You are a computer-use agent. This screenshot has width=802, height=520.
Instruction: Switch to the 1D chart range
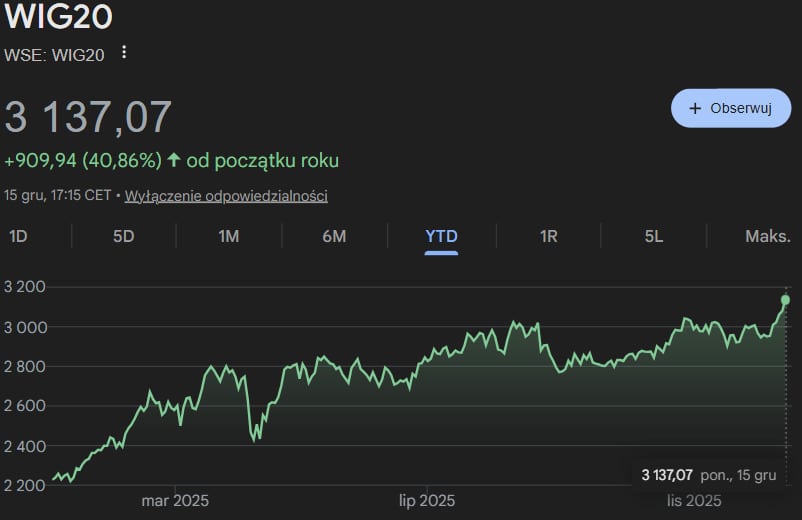point(18,236)
